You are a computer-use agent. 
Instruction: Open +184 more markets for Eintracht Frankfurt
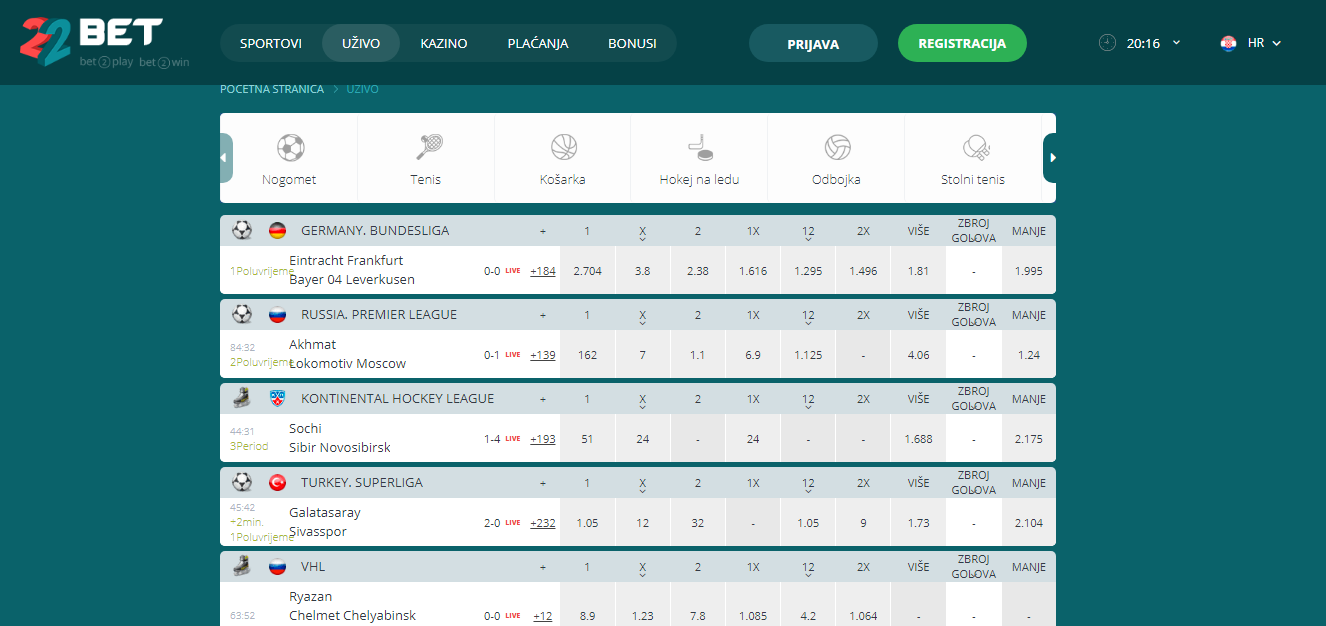pos(543,271)
